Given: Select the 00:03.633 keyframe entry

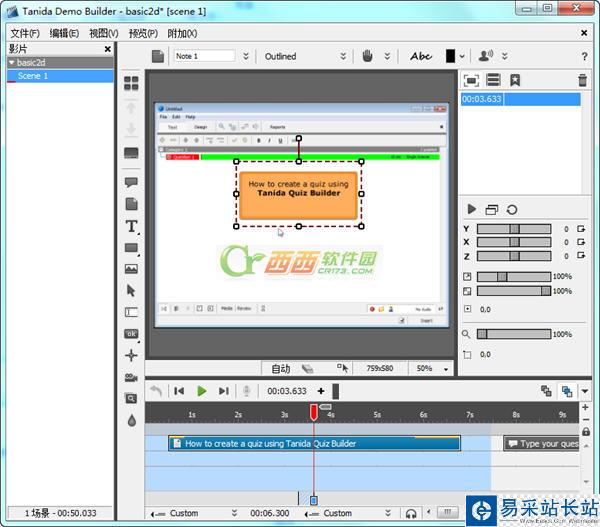Looking at the screenshot, I should [520, 99].
